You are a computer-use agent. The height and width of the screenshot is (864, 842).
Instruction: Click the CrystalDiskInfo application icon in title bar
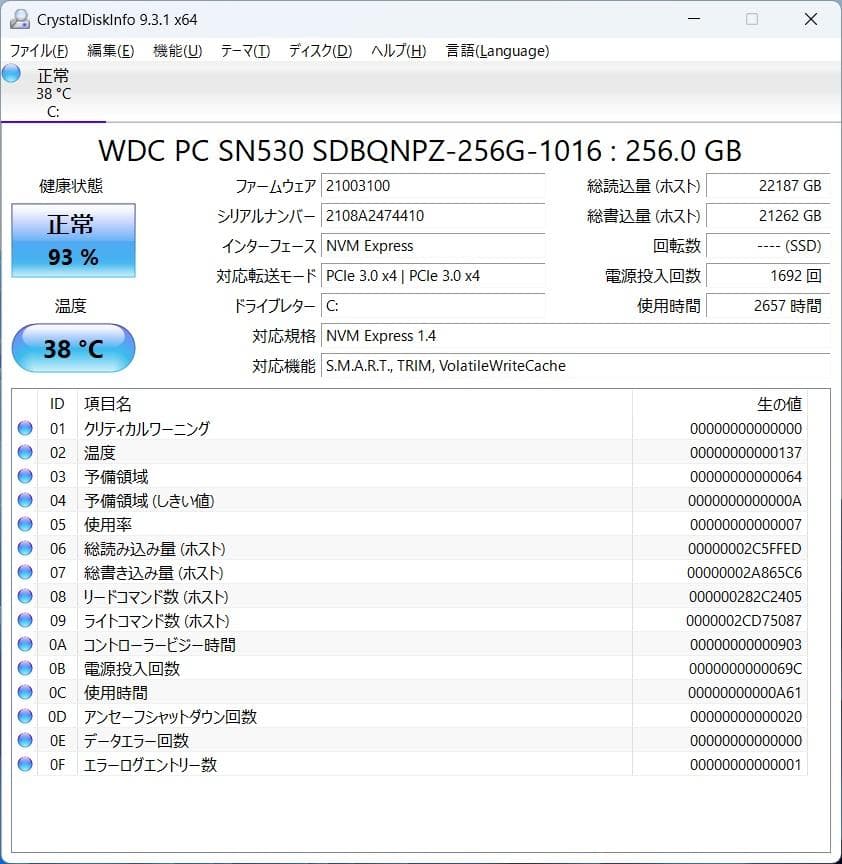(21, 19)
